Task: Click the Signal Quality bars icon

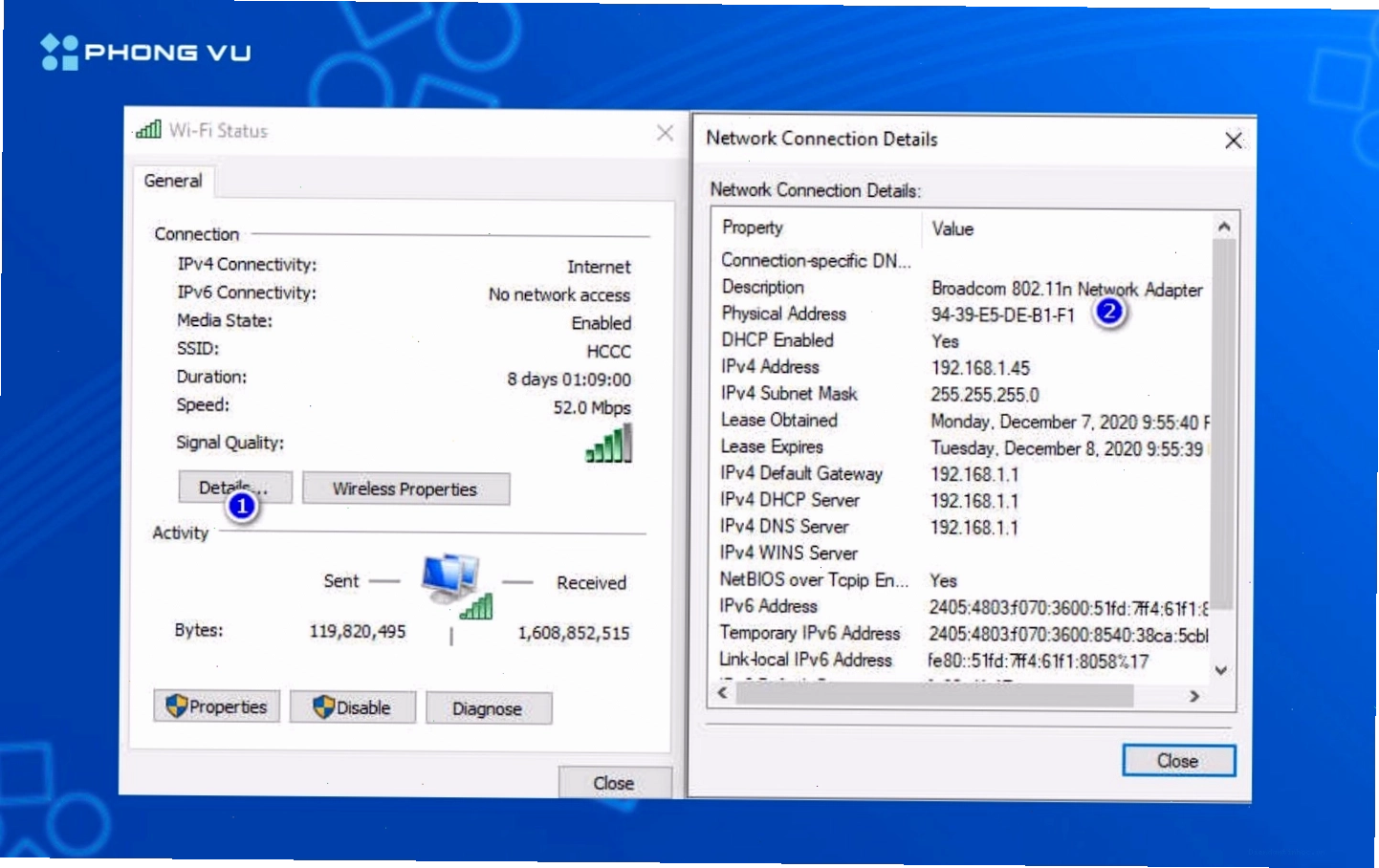Action: coord(609,444)
